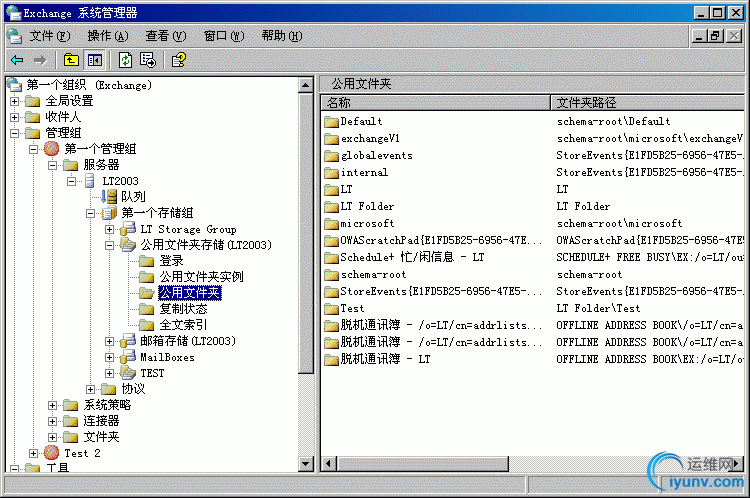750x498 pixels.
Task: Open the 操作(A) menu
Action: pyautogui.click(x=108, y=36)
